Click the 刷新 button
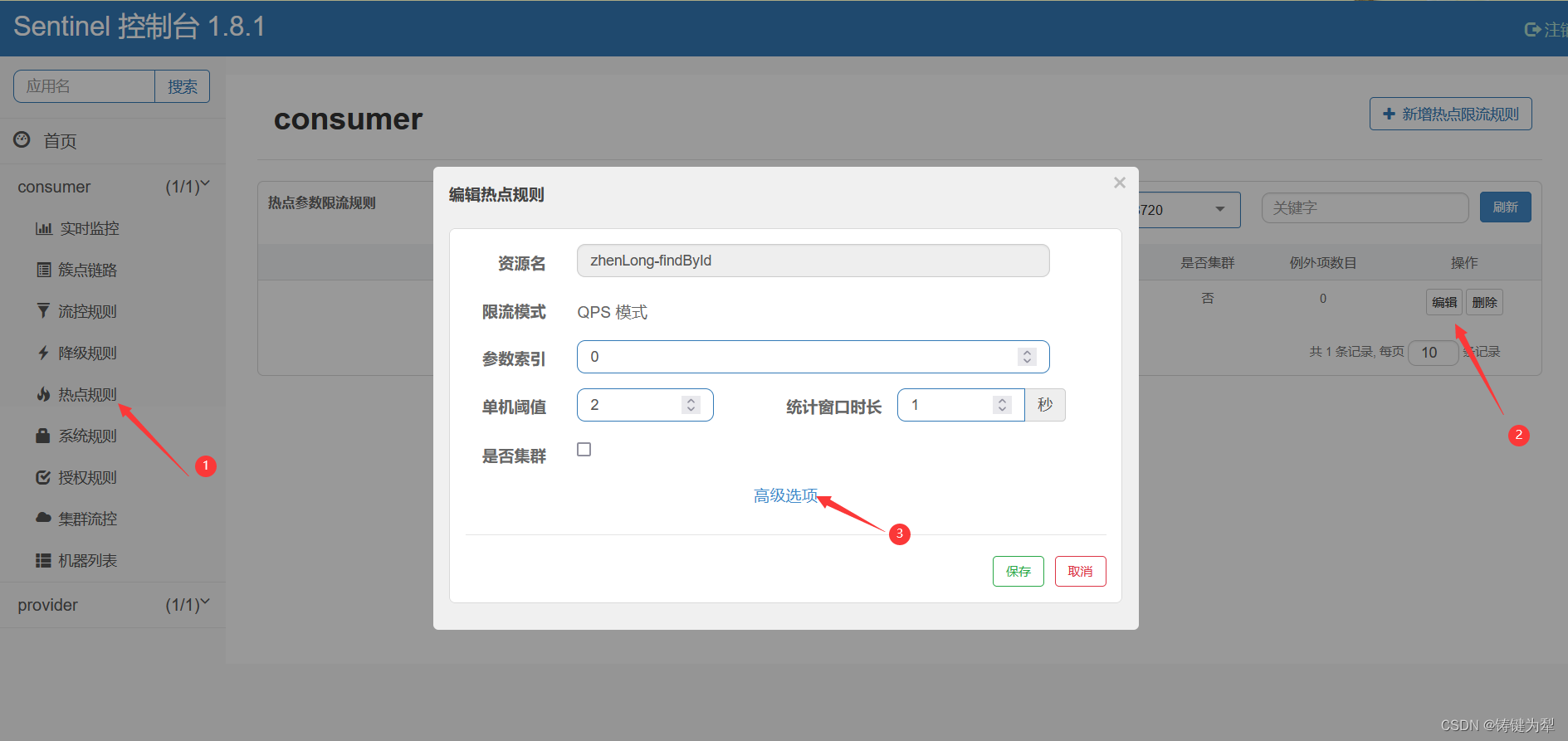The image size is (1568, 741). pyautogui.click(x=1505, y=207)
